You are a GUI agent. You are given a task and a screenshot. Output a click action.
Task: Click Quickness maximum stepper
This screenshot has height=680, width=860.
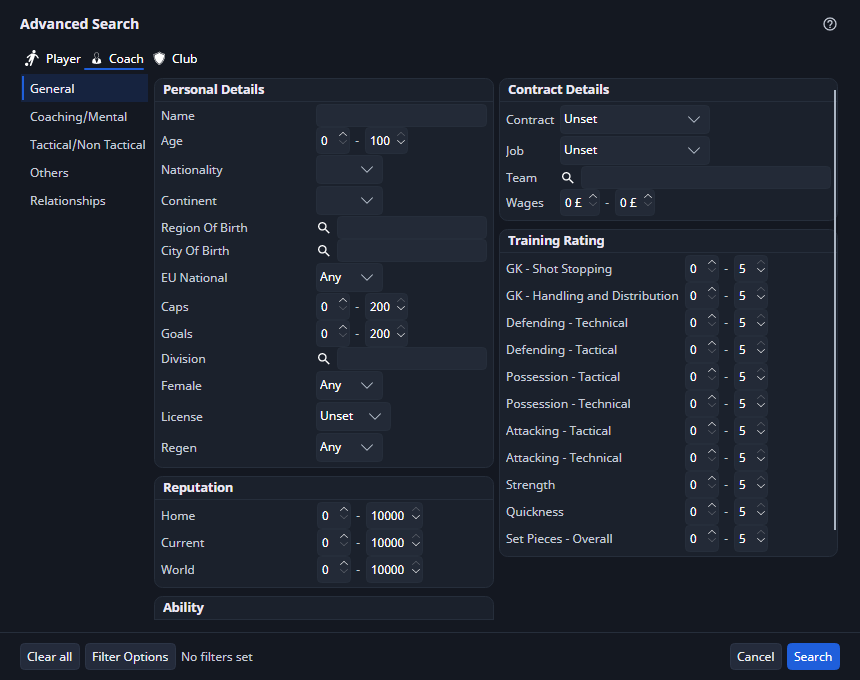pos(751,512)
